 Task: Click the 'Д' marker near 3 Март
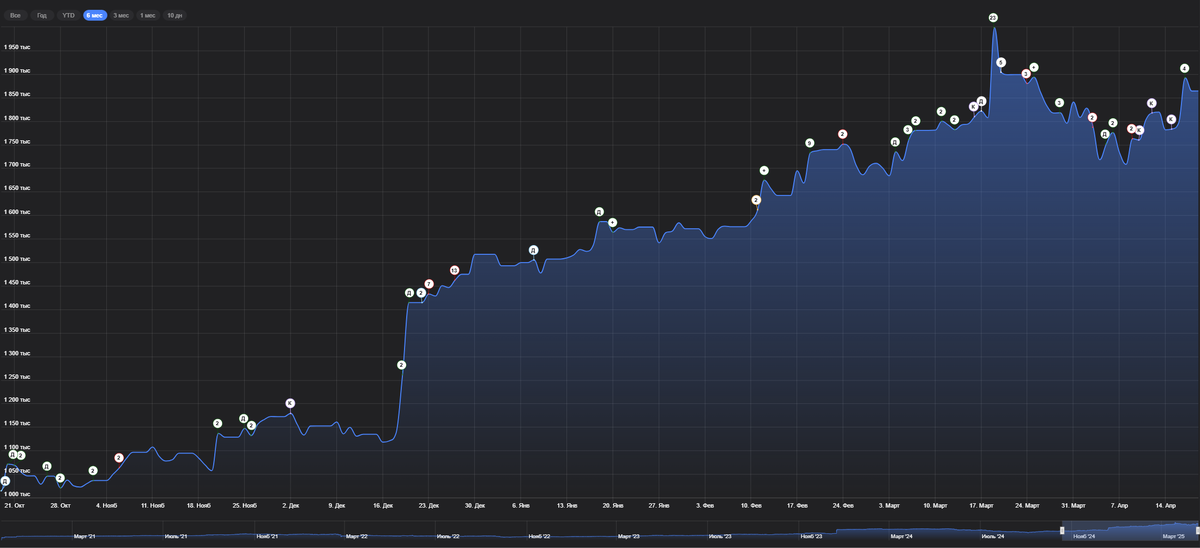[x=895, y=142]
